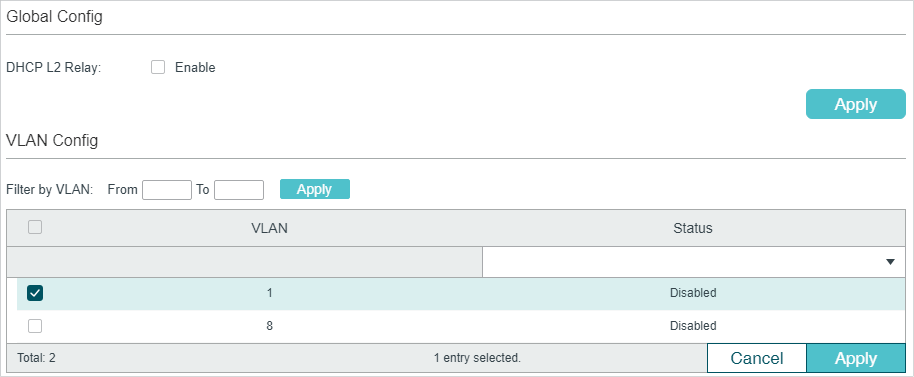Select the Status column header
914x377 pixels.
point(692,228)
